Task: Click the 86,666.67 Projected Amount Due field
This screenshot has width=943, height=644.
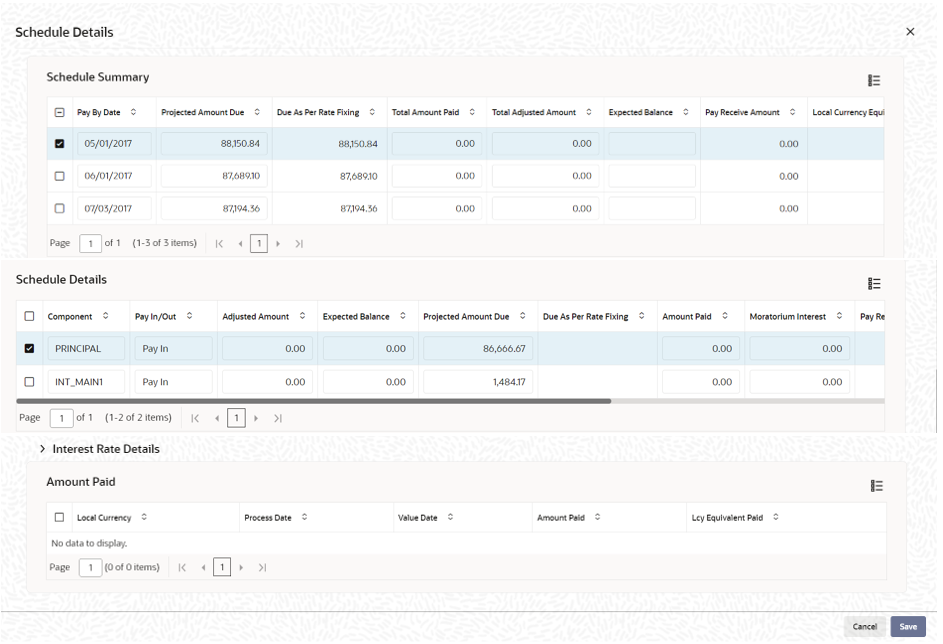Action: click(478, 349)
